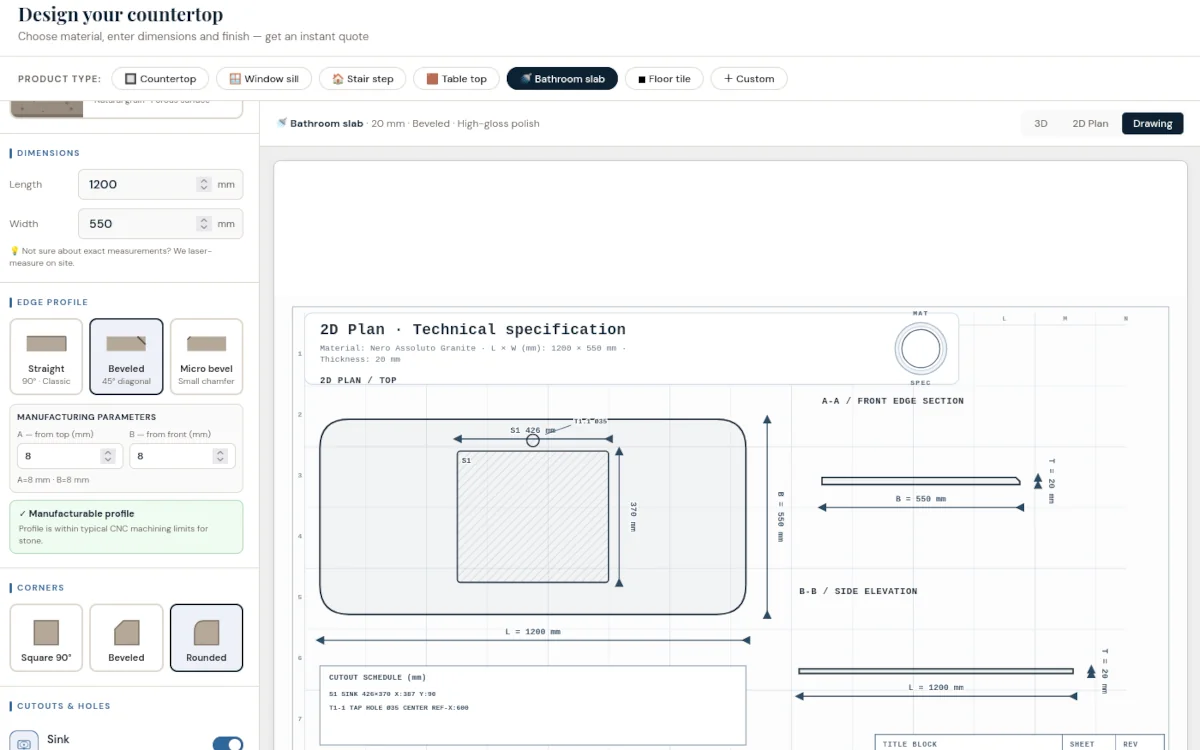
Task: Click the 'B-B / SIDE ELEVATION' heading
Action: [858, 591]
